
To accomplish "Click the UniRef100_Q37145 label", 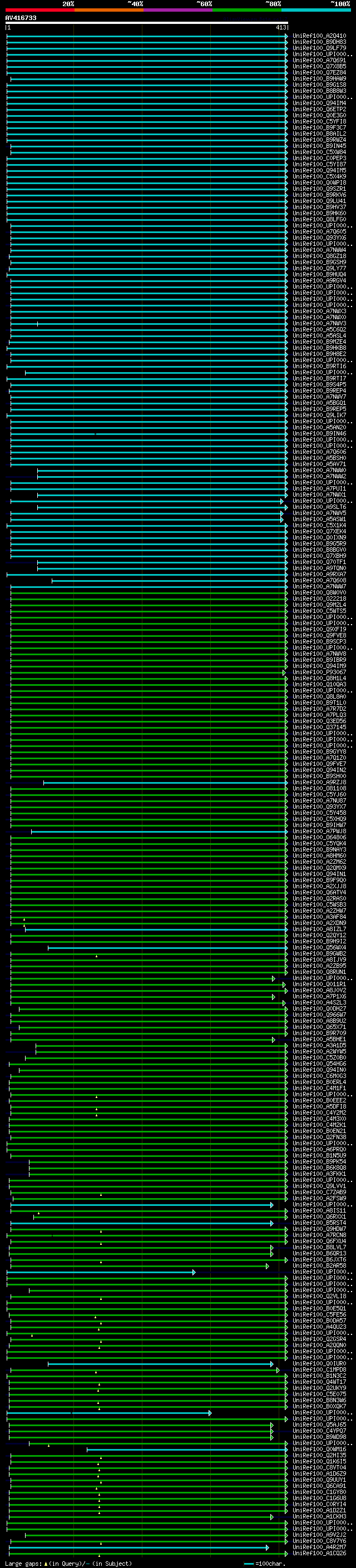I will (x=319, y=728).
